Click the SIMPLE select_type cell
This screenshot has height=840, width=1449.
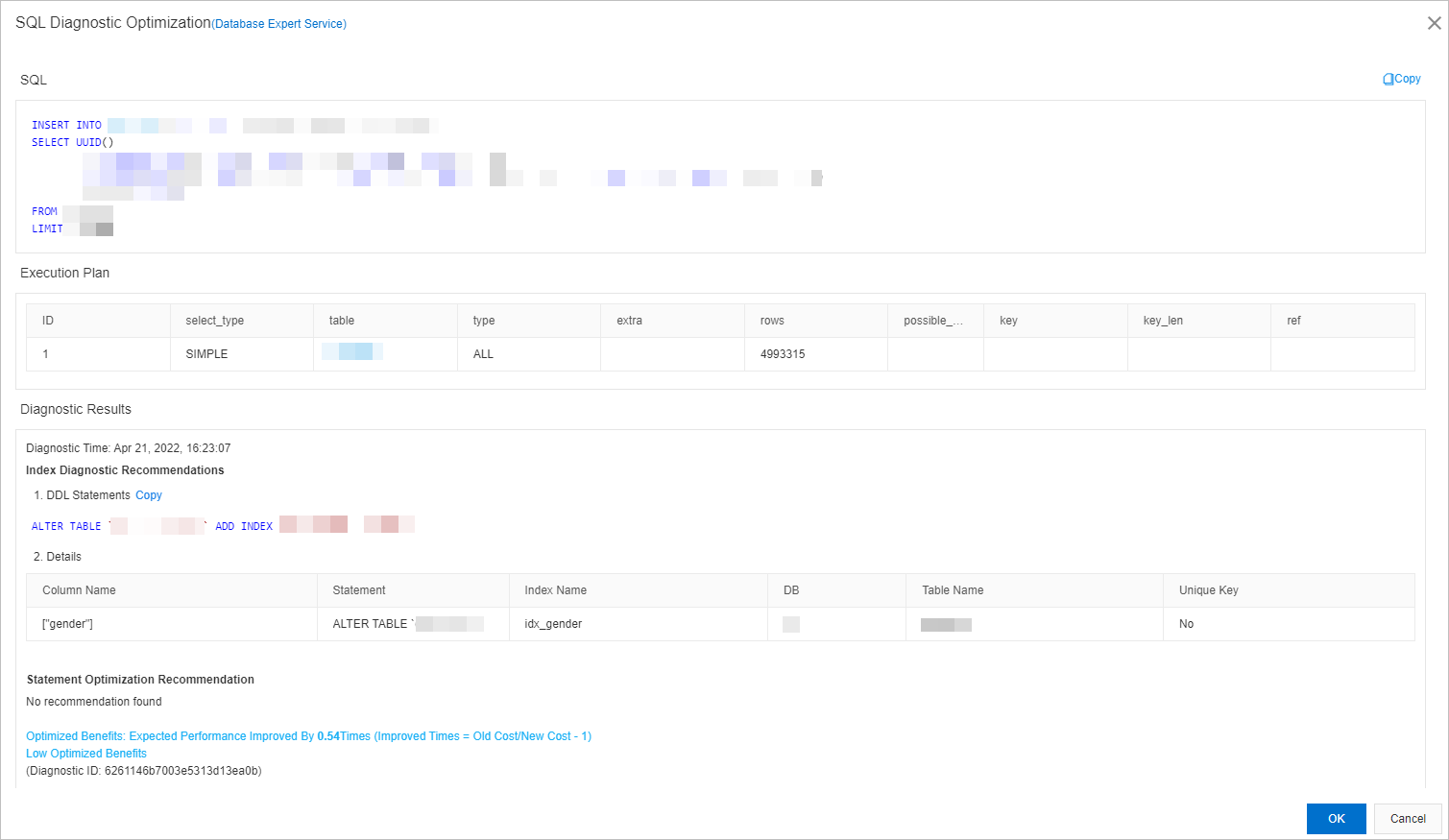click(x=242, y=354)
